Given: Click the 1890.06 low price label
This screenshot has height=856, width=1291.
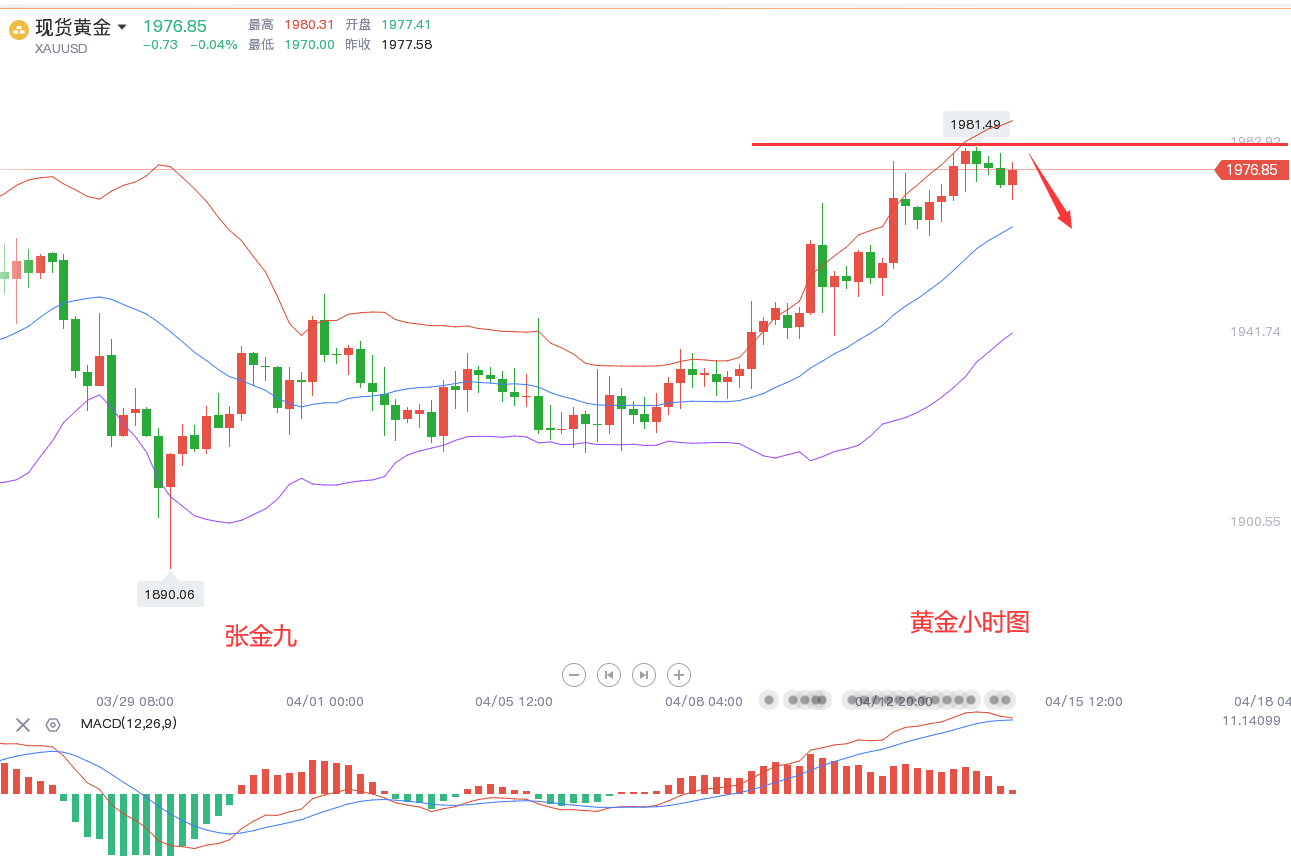Looking at the screenshot, I should (x=170, y=594).
